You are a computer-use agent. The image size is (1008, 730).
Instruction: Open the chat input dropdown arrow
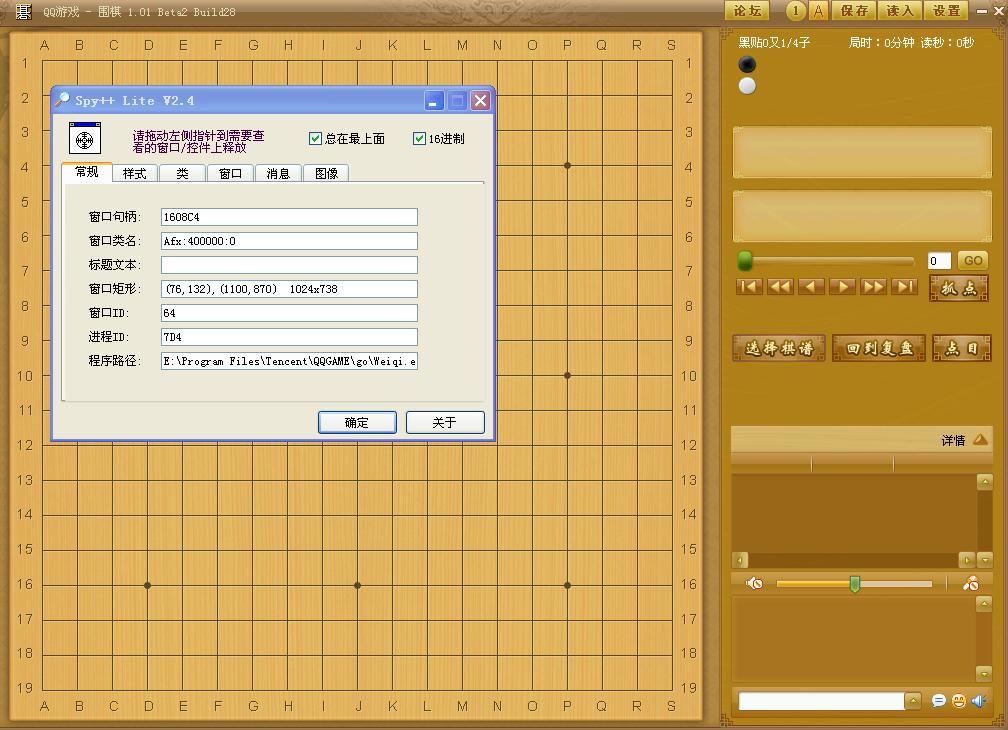(913, 701)
